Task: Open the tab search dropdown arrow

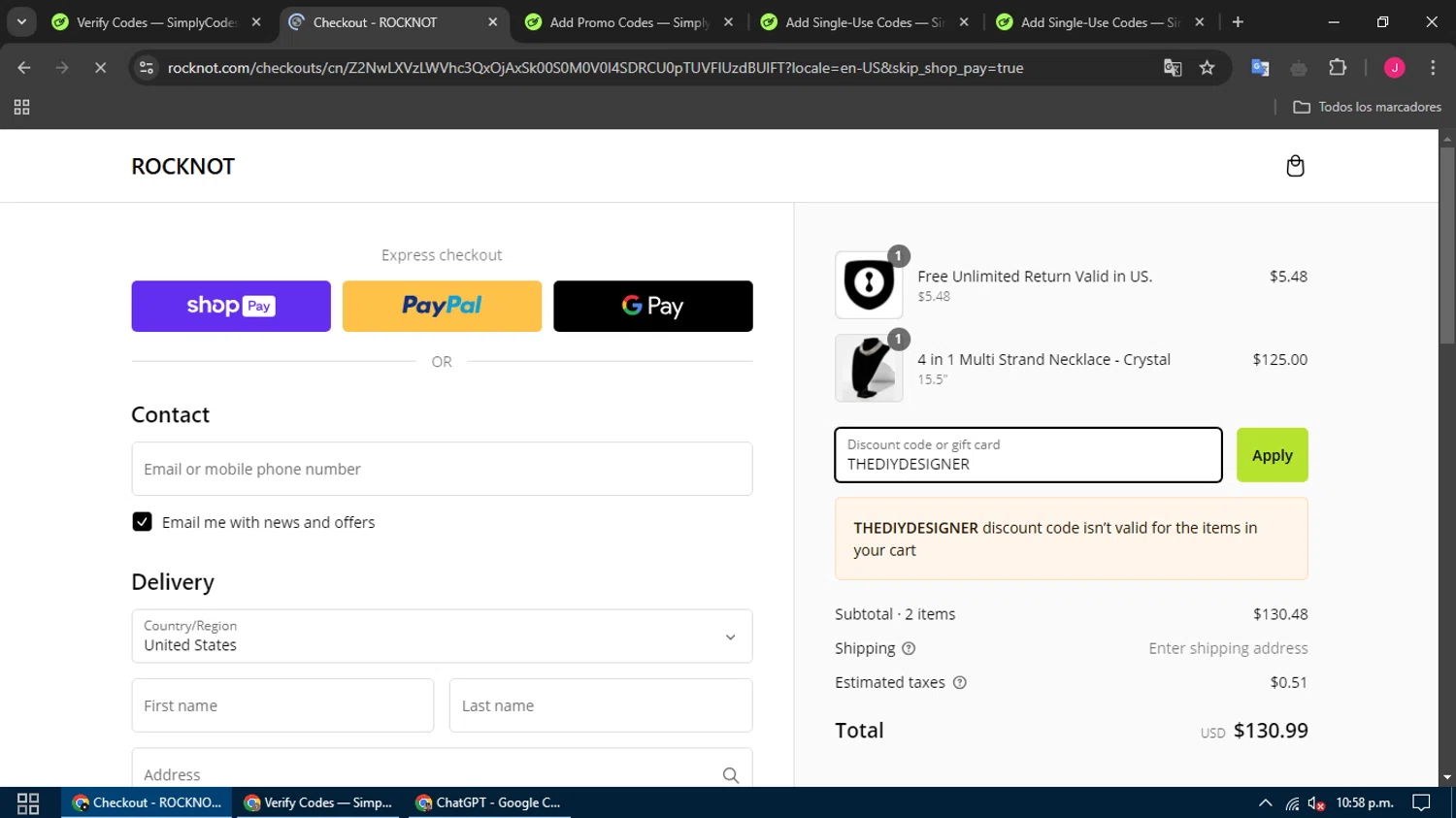Action: click(x=21, y=22)
